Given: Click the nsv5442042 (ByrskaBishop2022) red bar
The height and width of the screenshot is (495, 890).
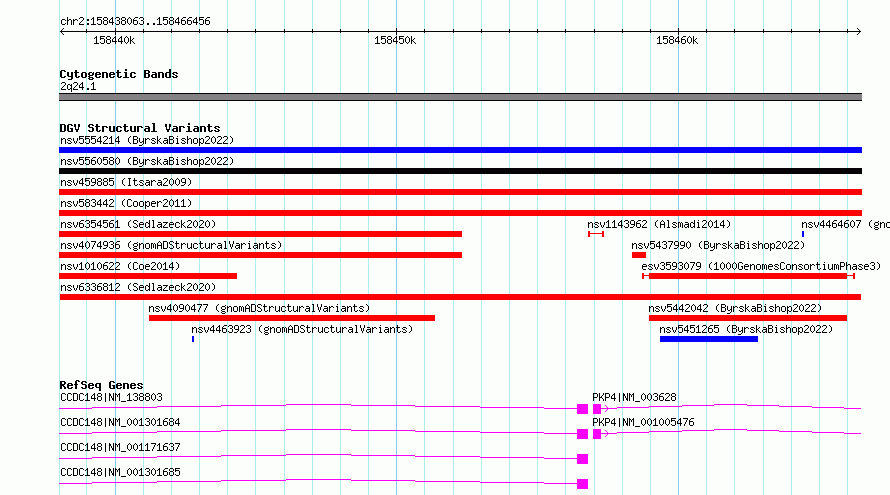Looking at the screenshot, I should tap(748, 318).
